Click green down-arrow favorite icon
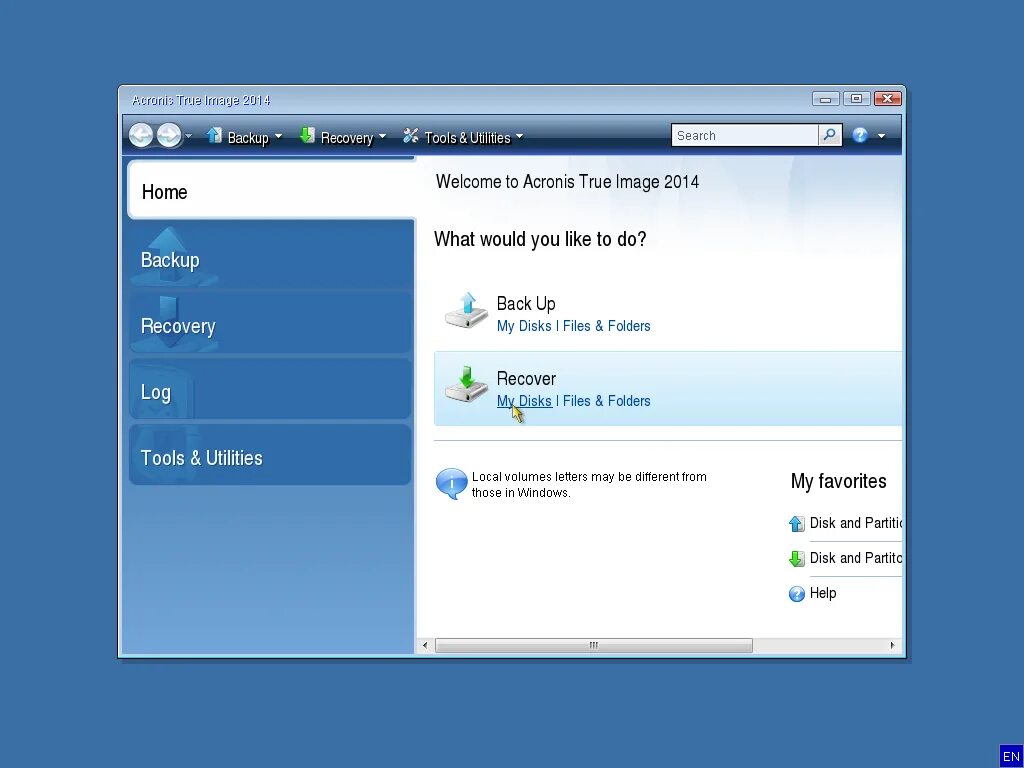 797,559
